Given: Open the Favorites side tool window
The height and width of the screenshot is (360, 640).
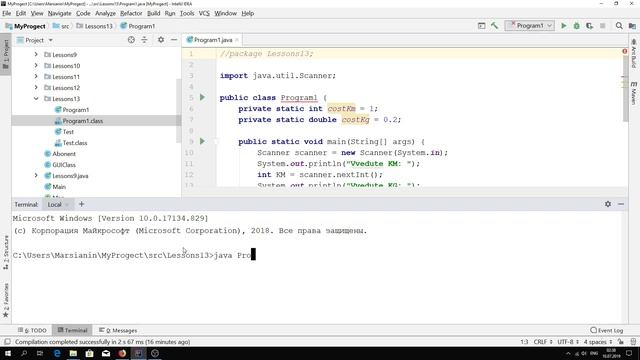Looking at the screenshot, I should tap(6, 300).
